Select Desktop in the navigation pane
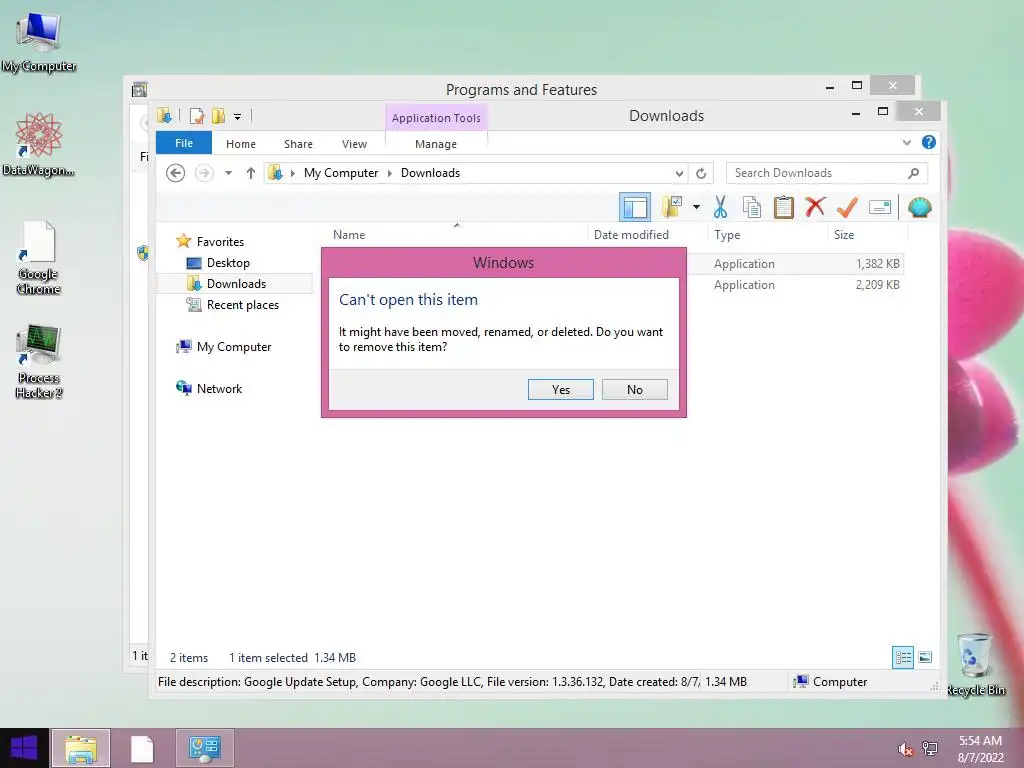Viewport: 1024px width, 768px height. (228, 263)
